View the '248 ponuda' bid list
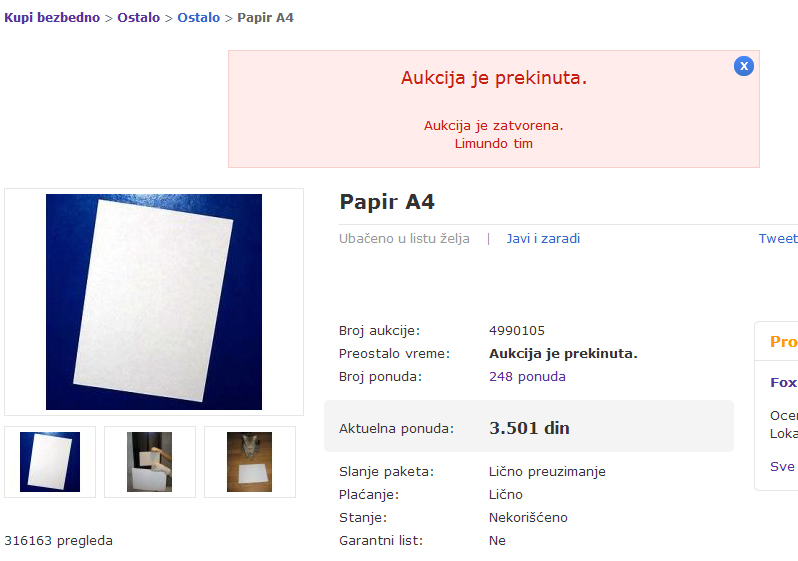The height and width of the screenshot is (561, 798). point(527,377)
